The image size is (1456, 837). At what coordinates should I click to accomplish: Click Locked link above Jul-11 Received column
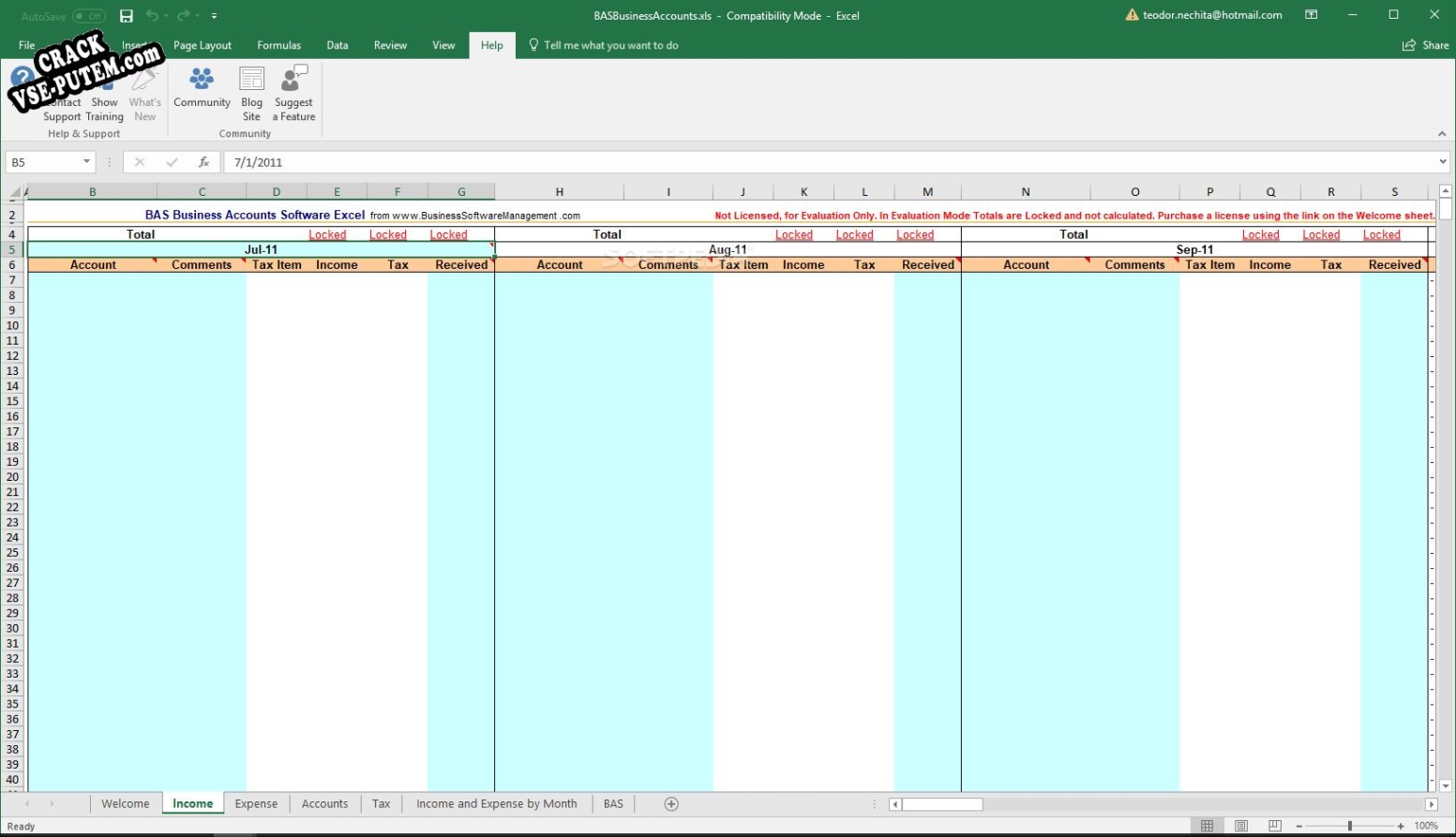448,235
